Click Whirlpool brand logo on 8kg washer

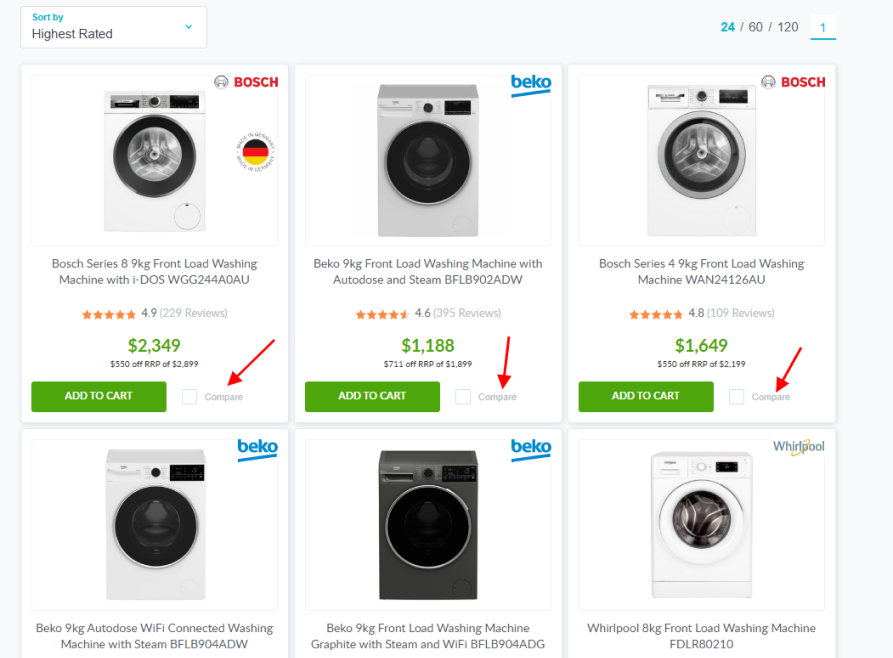point(798,447)
